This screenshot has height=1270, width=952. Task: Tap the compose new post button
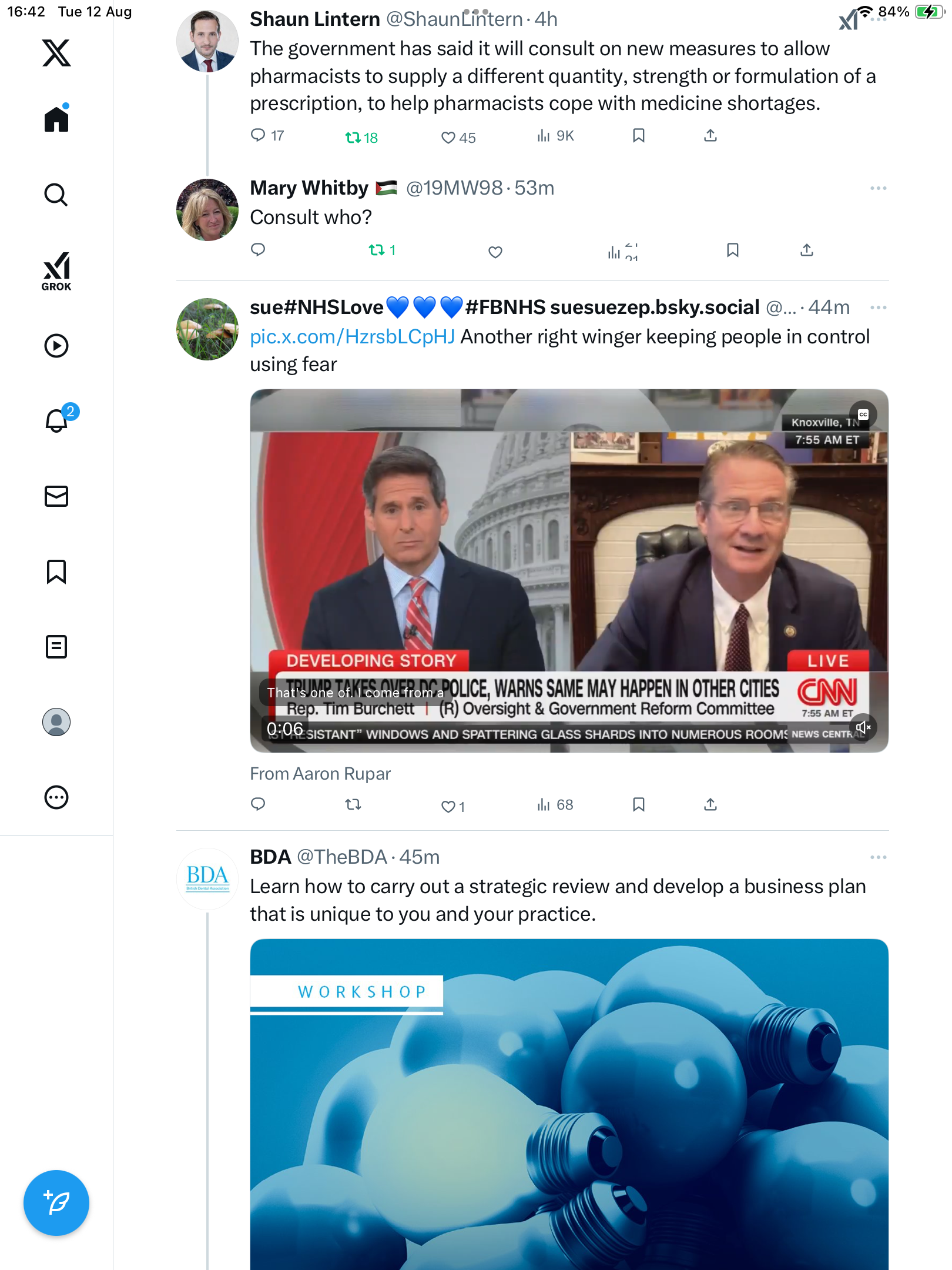click(x=56, y=1202)
